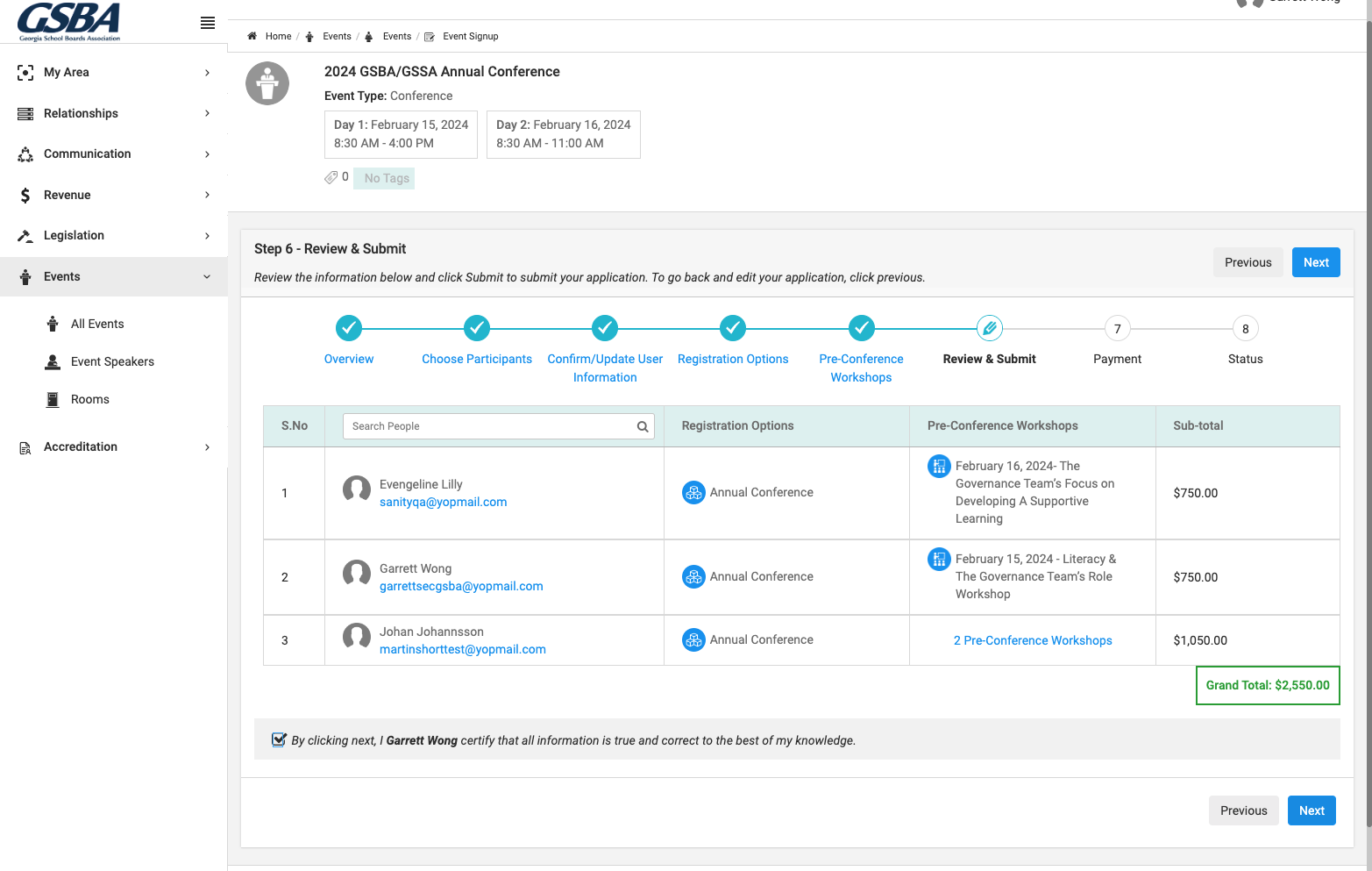Expand the Communication menu chevron
This screenshot has height=871, width=1372.
pyautogui.click(x=207, y=154)
